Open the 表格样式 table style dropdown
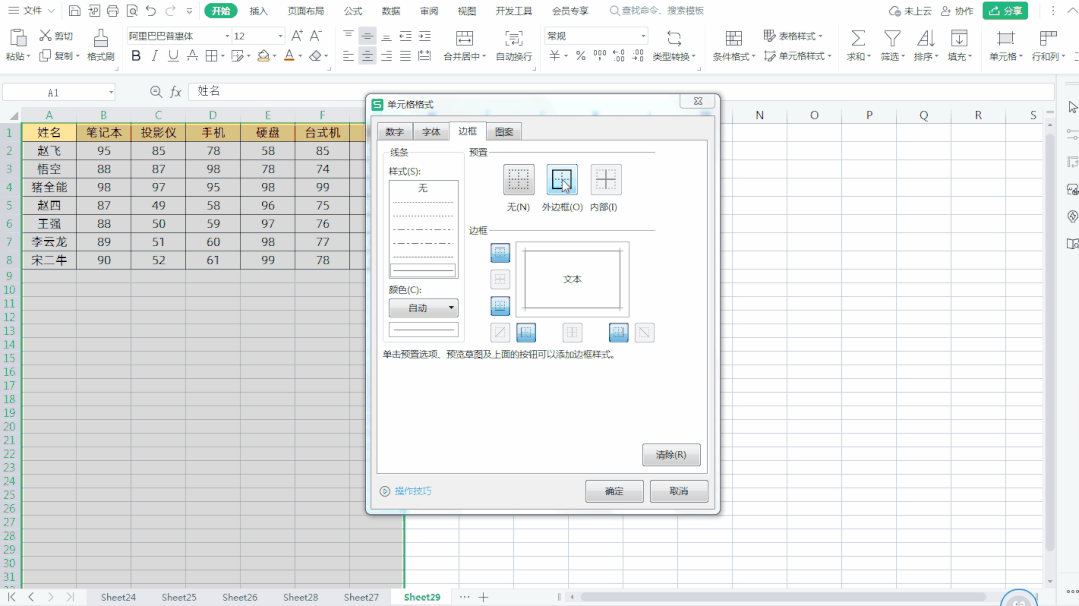1079x606 pixels. pyautogui.click(x=793, y=36)
